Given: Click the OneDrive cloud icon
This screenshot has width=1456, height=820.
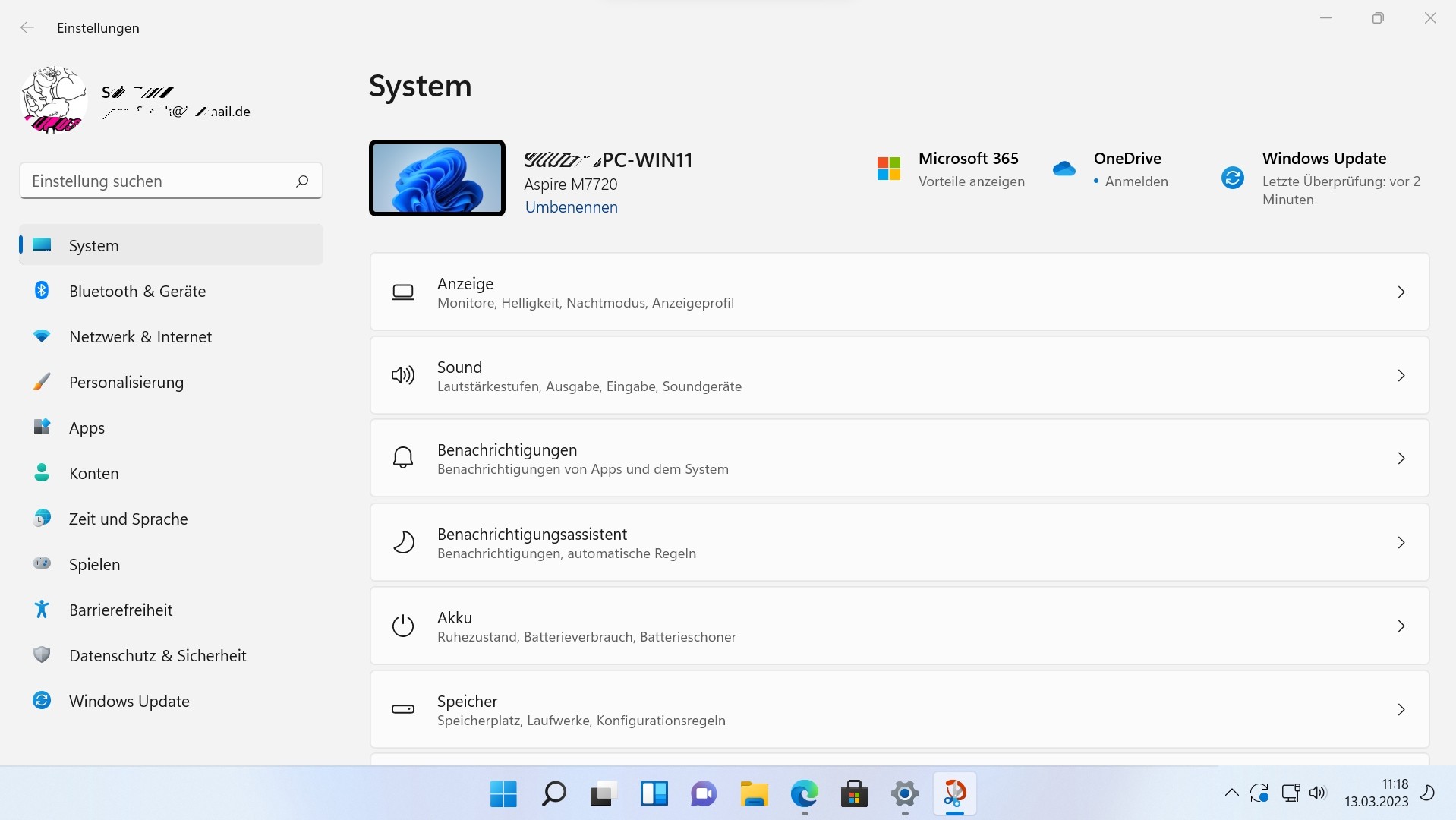Looking at the screenshot, I should [x=1064, y=169].
